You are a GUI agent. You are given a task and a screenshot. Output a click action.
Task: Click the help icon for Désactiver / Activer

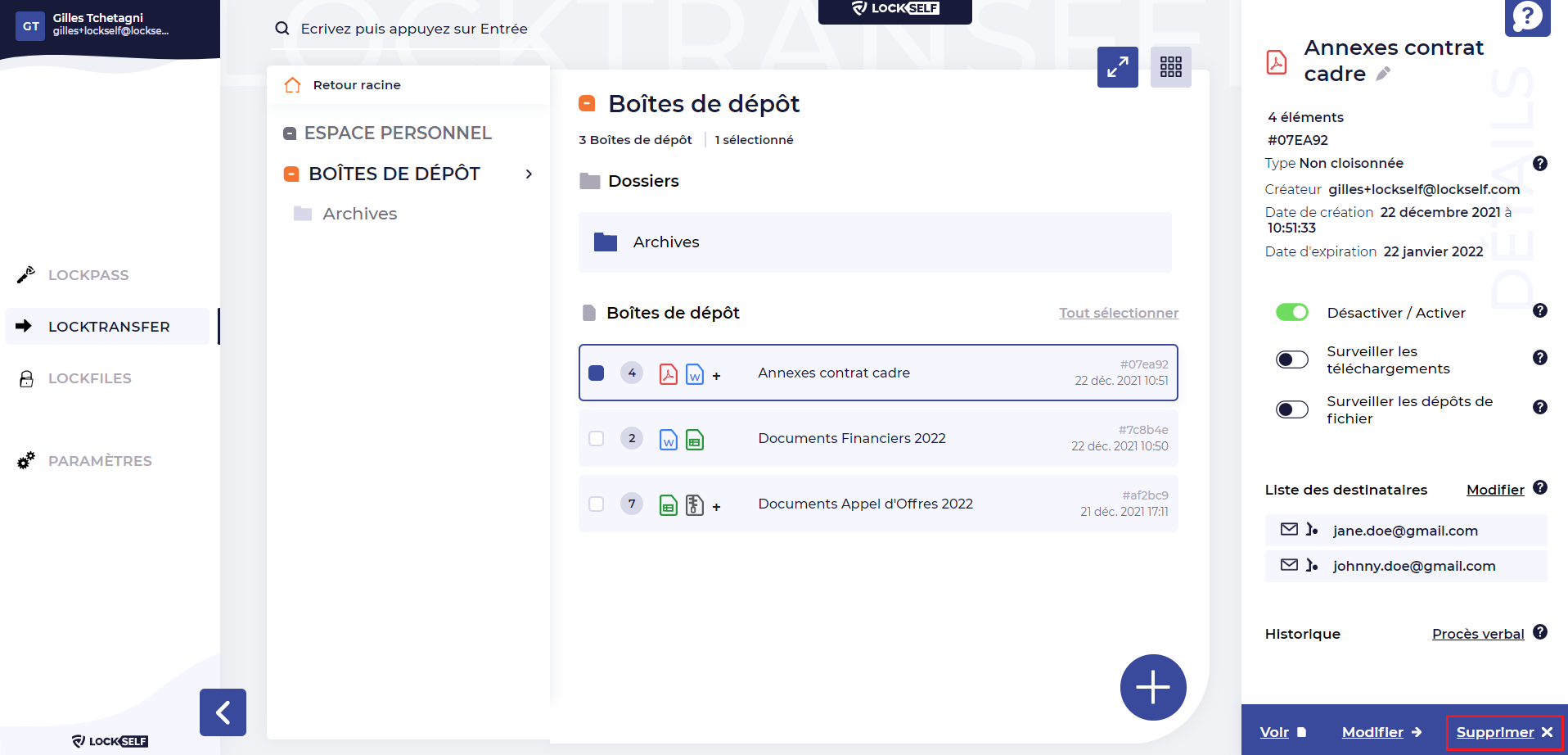[x=1540, y=310]
